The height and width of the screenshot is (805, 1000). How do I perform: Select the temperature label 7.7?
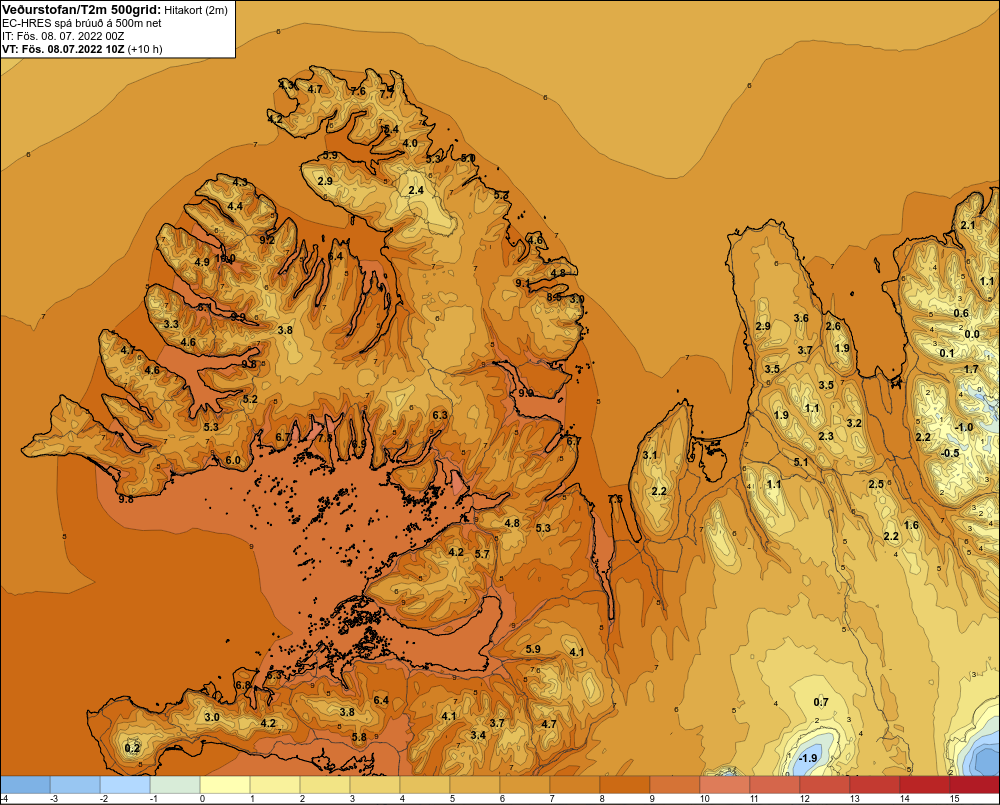(x=387, y=93)
